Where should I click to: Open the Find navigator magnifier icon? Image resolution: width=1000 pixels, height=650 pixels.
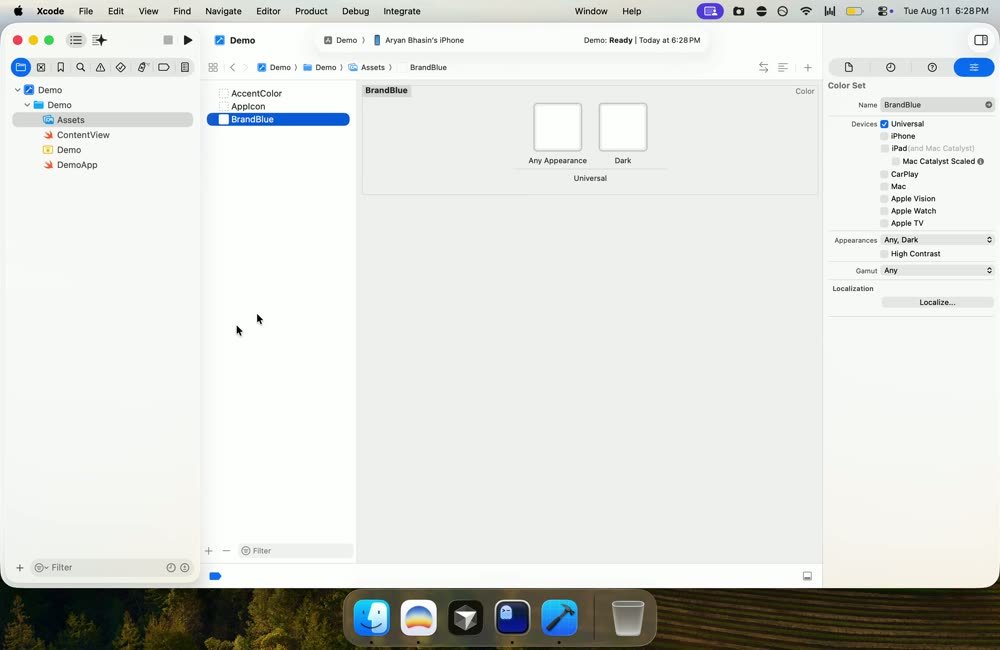80,67
